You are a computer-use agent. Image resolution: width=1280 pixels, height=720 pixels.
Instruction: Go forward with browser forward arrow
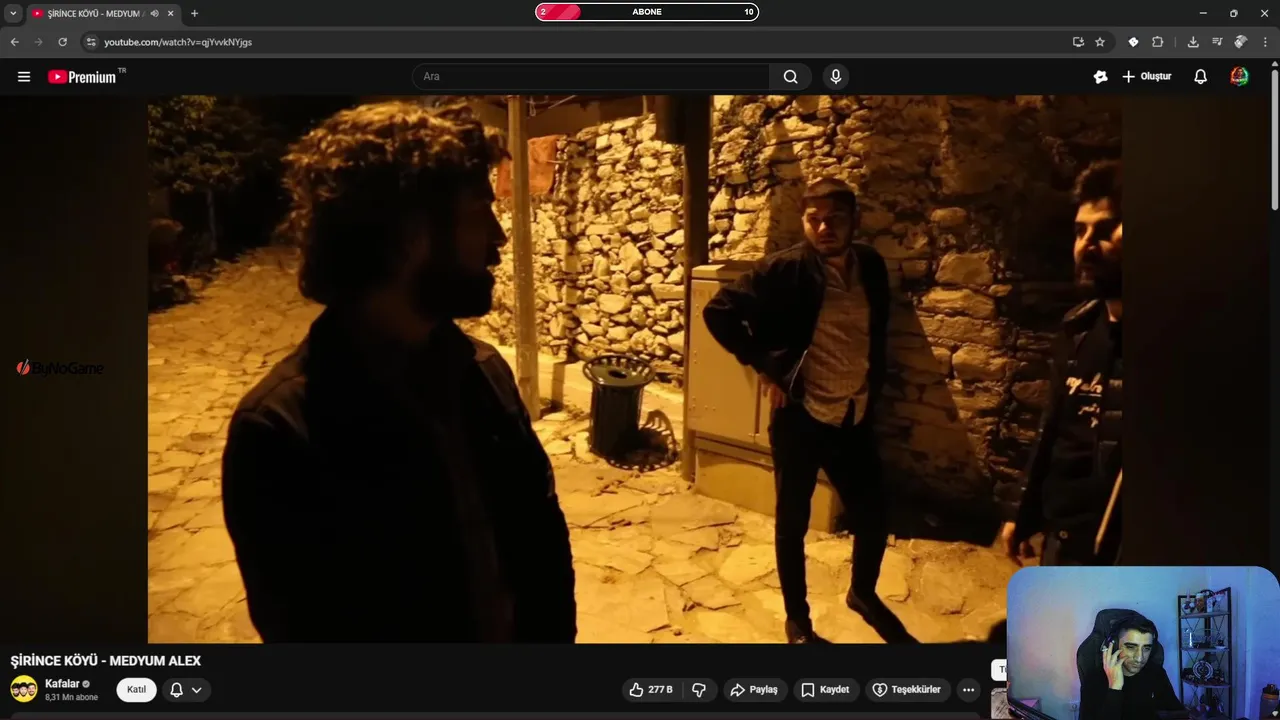click(x=39, y=42)
